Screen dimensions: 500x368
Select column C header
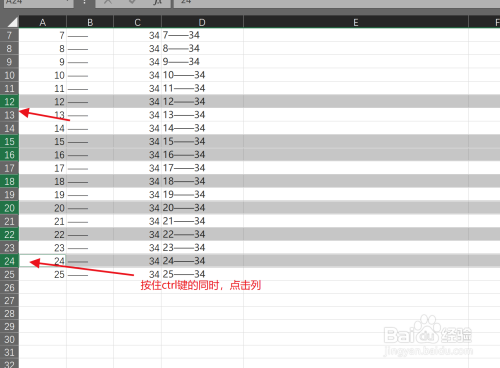click(137, 22)
